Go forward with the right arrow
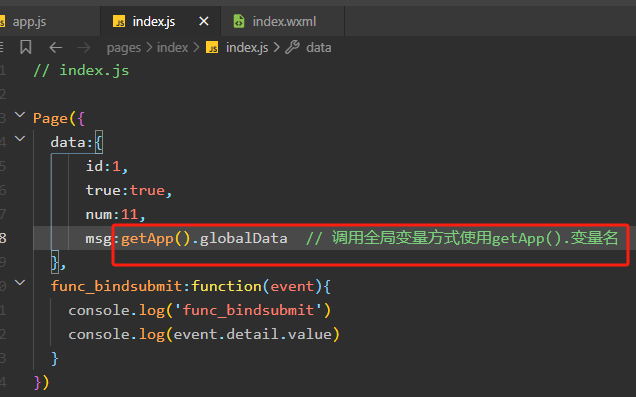The image size is (636, 397). [84, 47]
